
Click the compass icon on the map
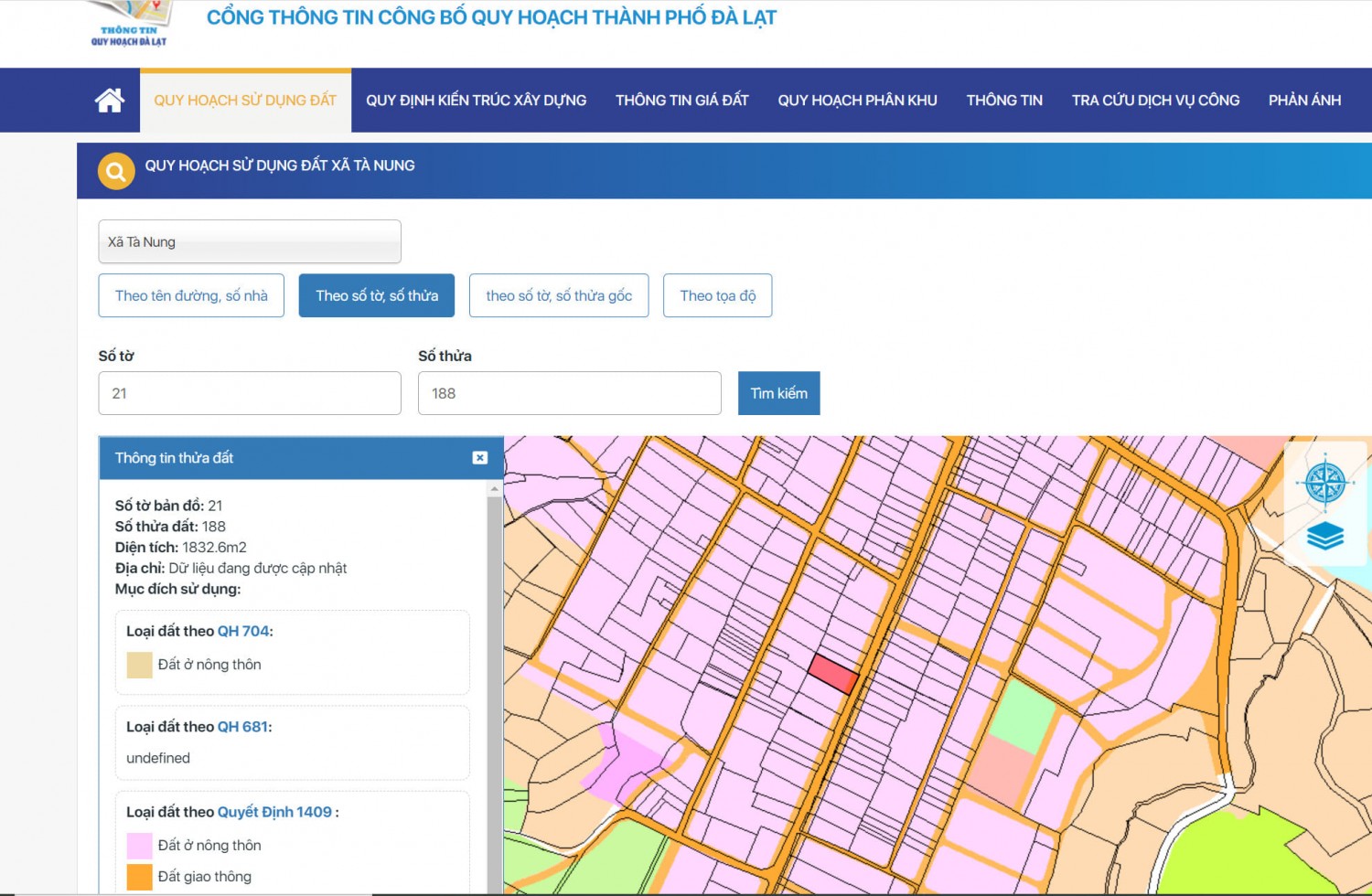(1324, 482)
